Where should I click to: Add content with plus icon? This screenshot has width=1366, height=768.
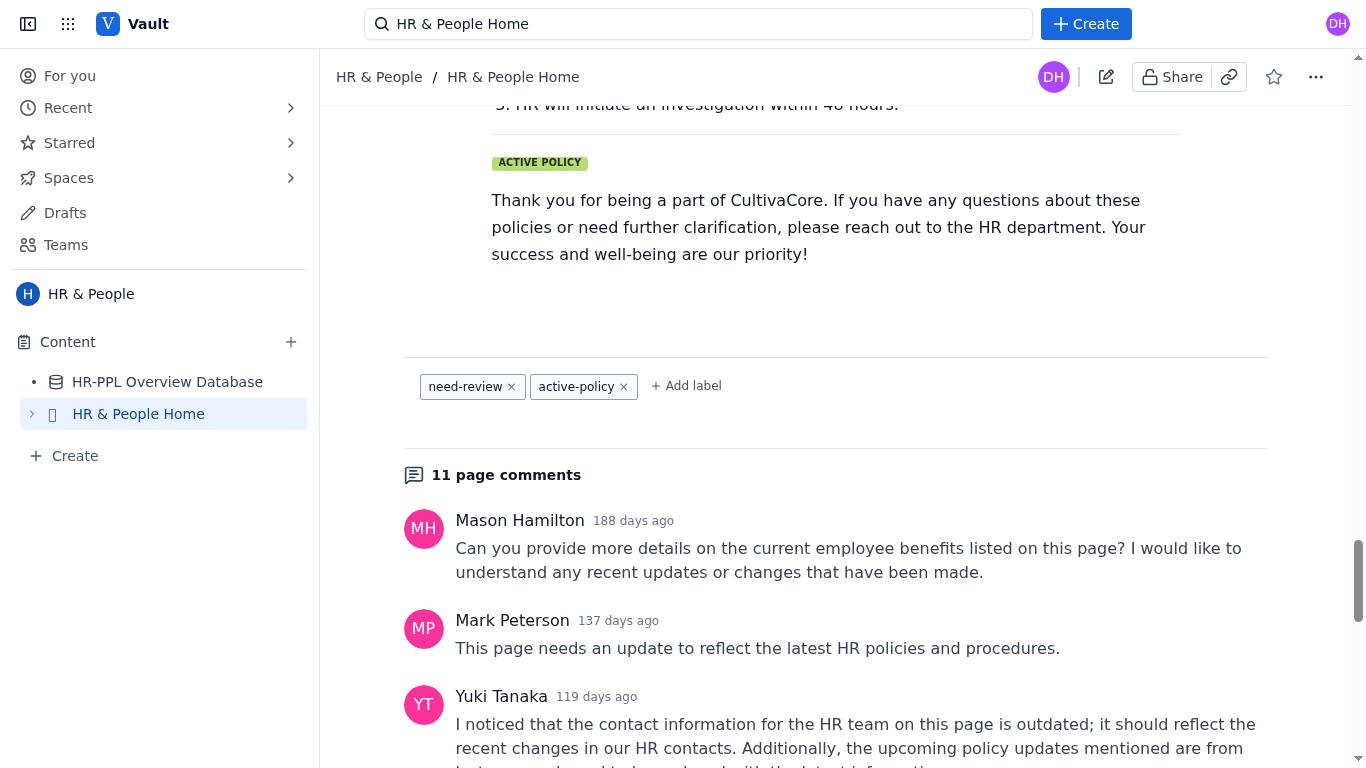point(291,342)
